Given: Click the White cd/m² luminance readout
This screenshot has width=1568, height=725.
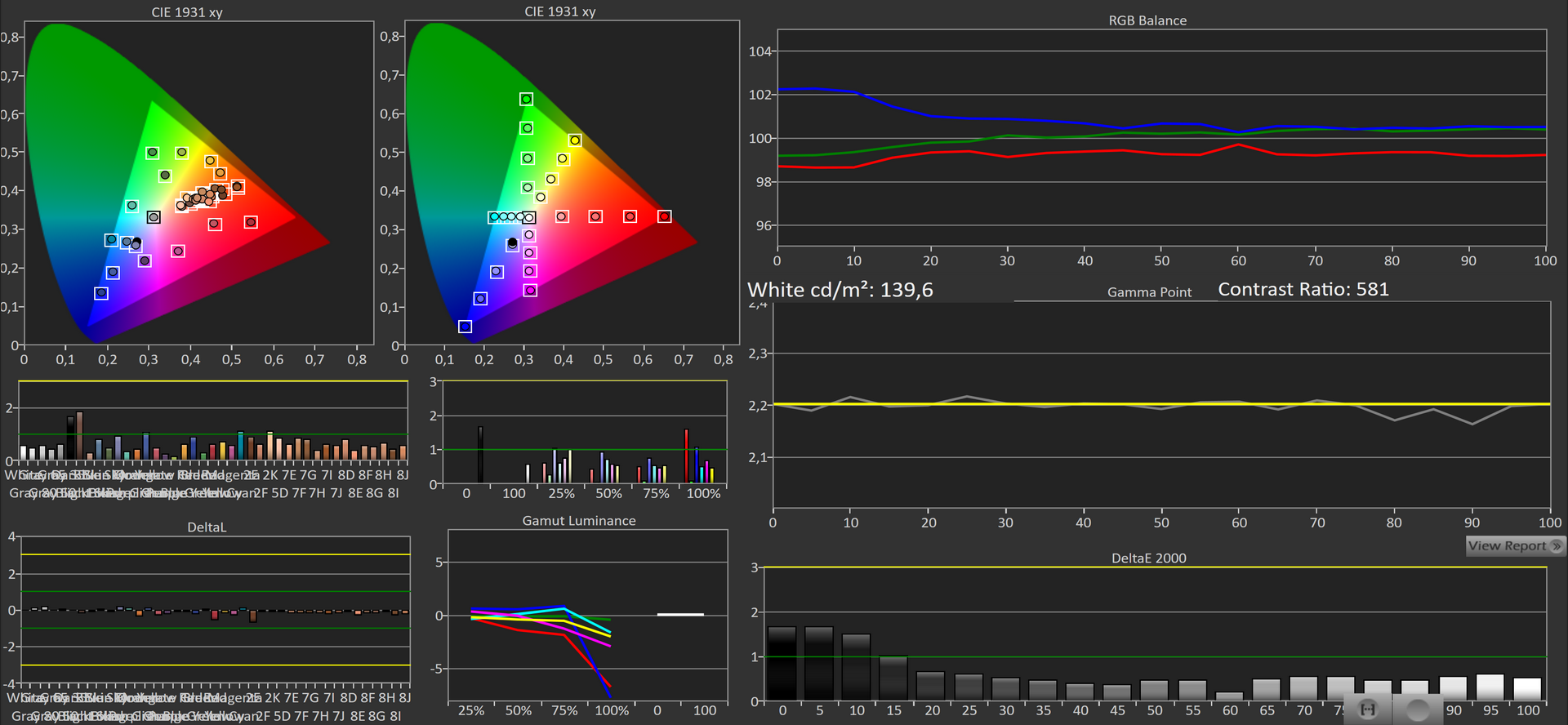Looking at the screenshot, I should pos(840,290).
